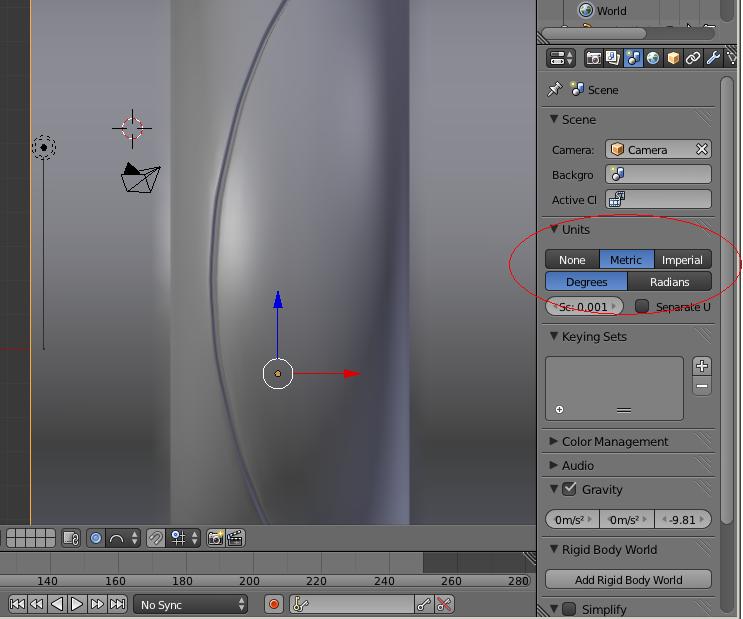Viewport: 743px width, 619px height.
Task: Enable the Separate Units checkbox
Action: (642, 306)
